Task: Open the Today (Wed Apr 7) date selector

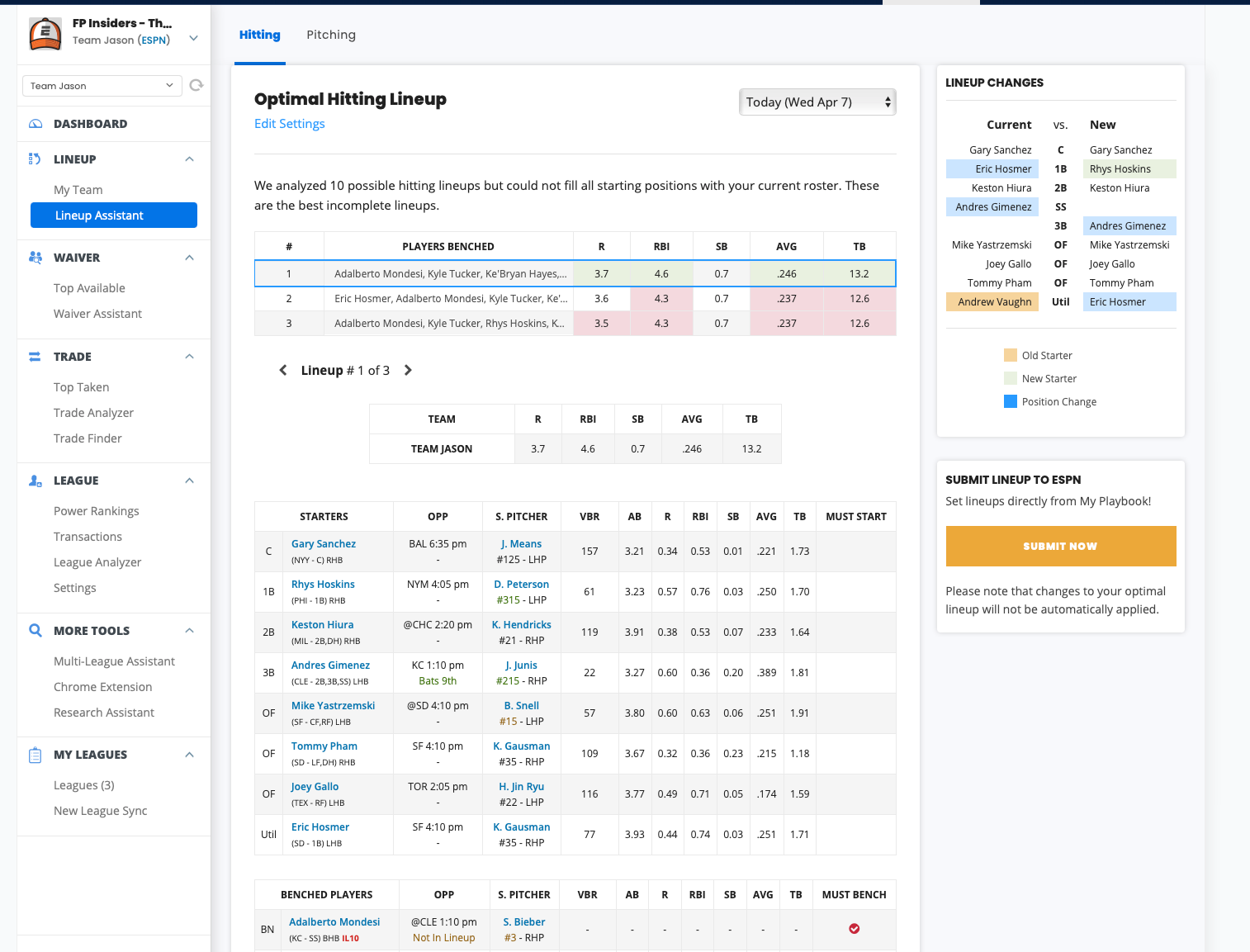Action: (817, 102)
